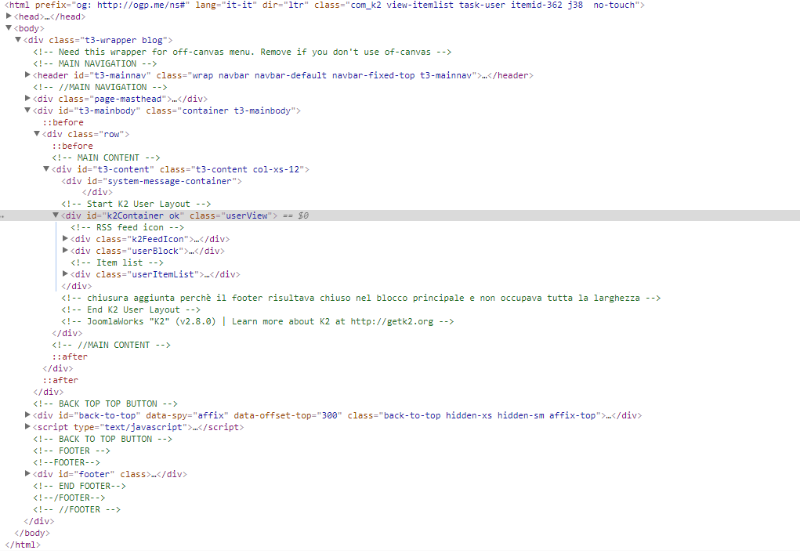
Task: Collapse the t3-wrapper blog div arrow
Action: point(18,40)
